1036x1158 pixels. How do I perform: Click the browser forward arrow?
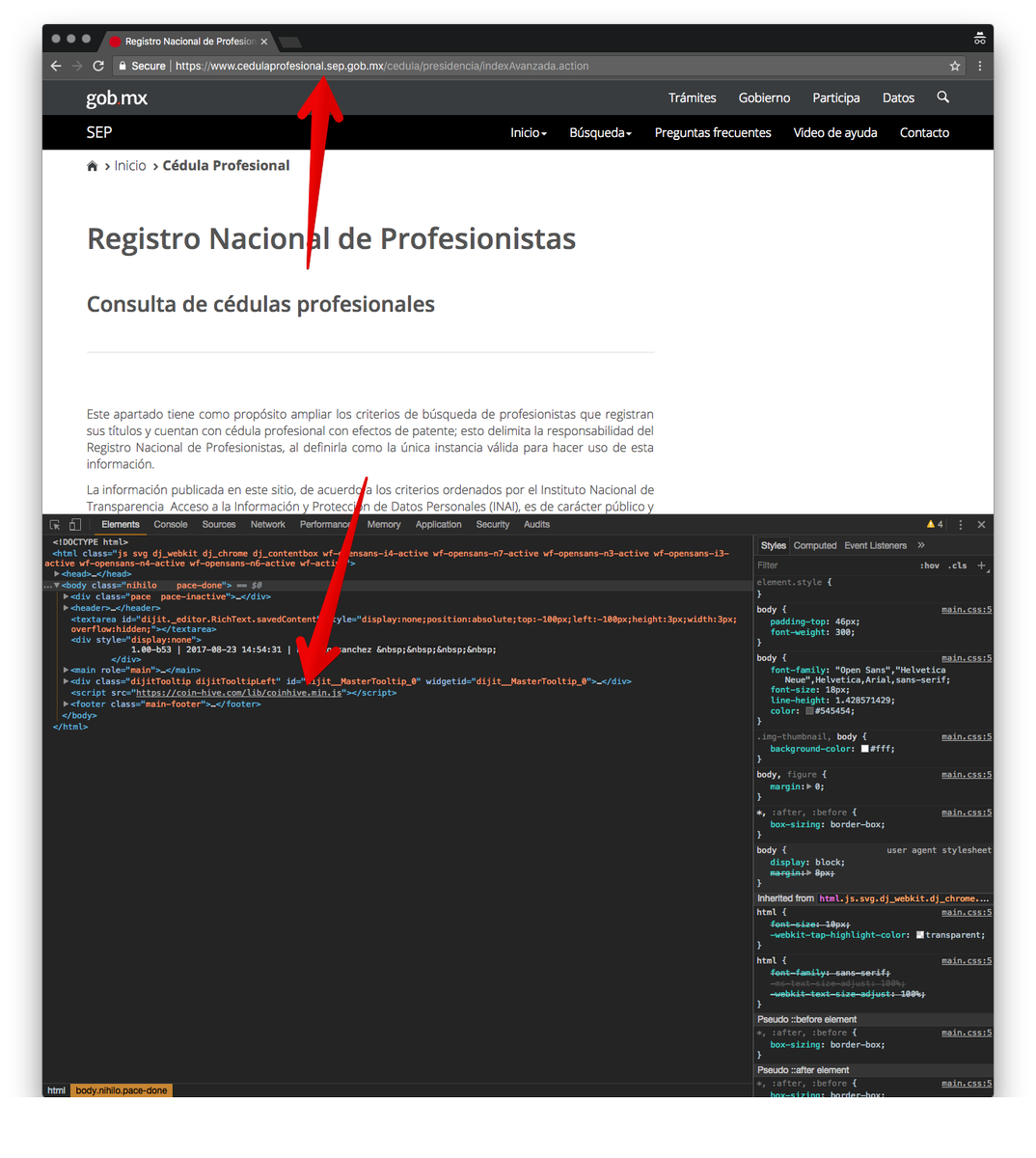pyautogui.click(x=77, y=66)
